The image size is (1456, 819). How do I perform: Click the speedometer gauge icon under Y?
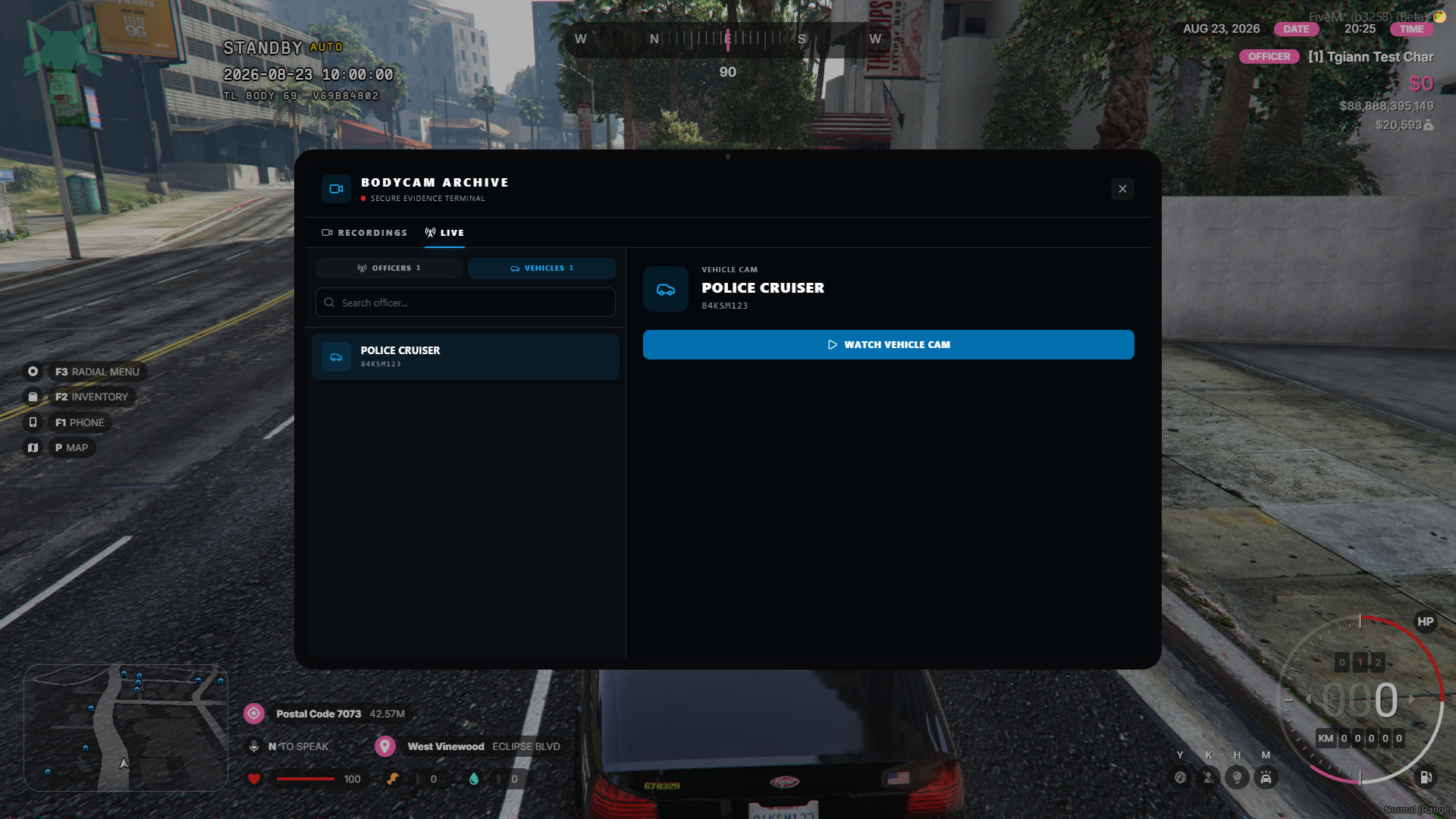click(1180, 777)
